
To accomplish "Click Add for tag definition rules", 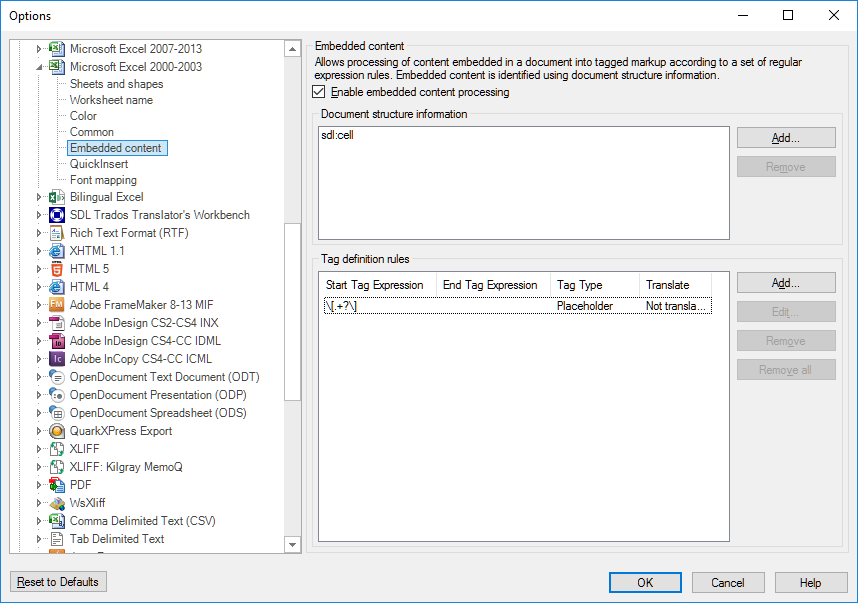I will pos(786,283).
